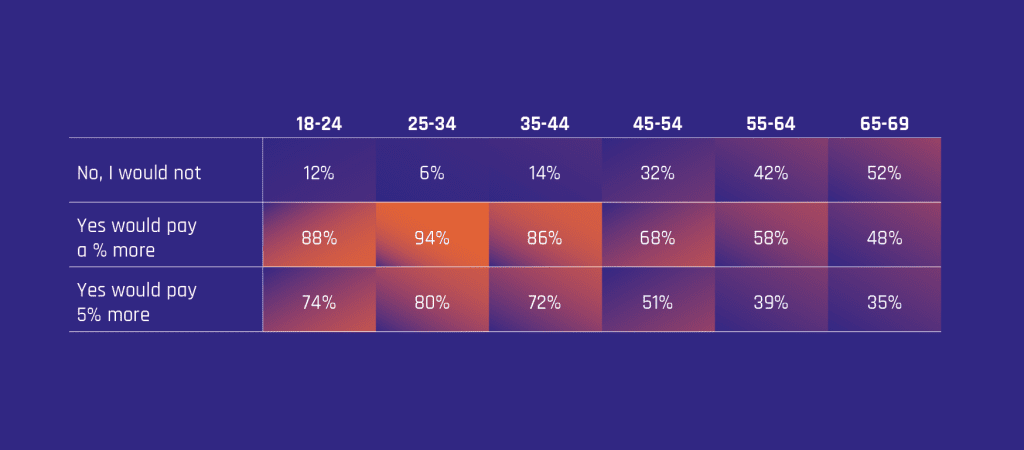Select the 88% heatmap cell

319,238
